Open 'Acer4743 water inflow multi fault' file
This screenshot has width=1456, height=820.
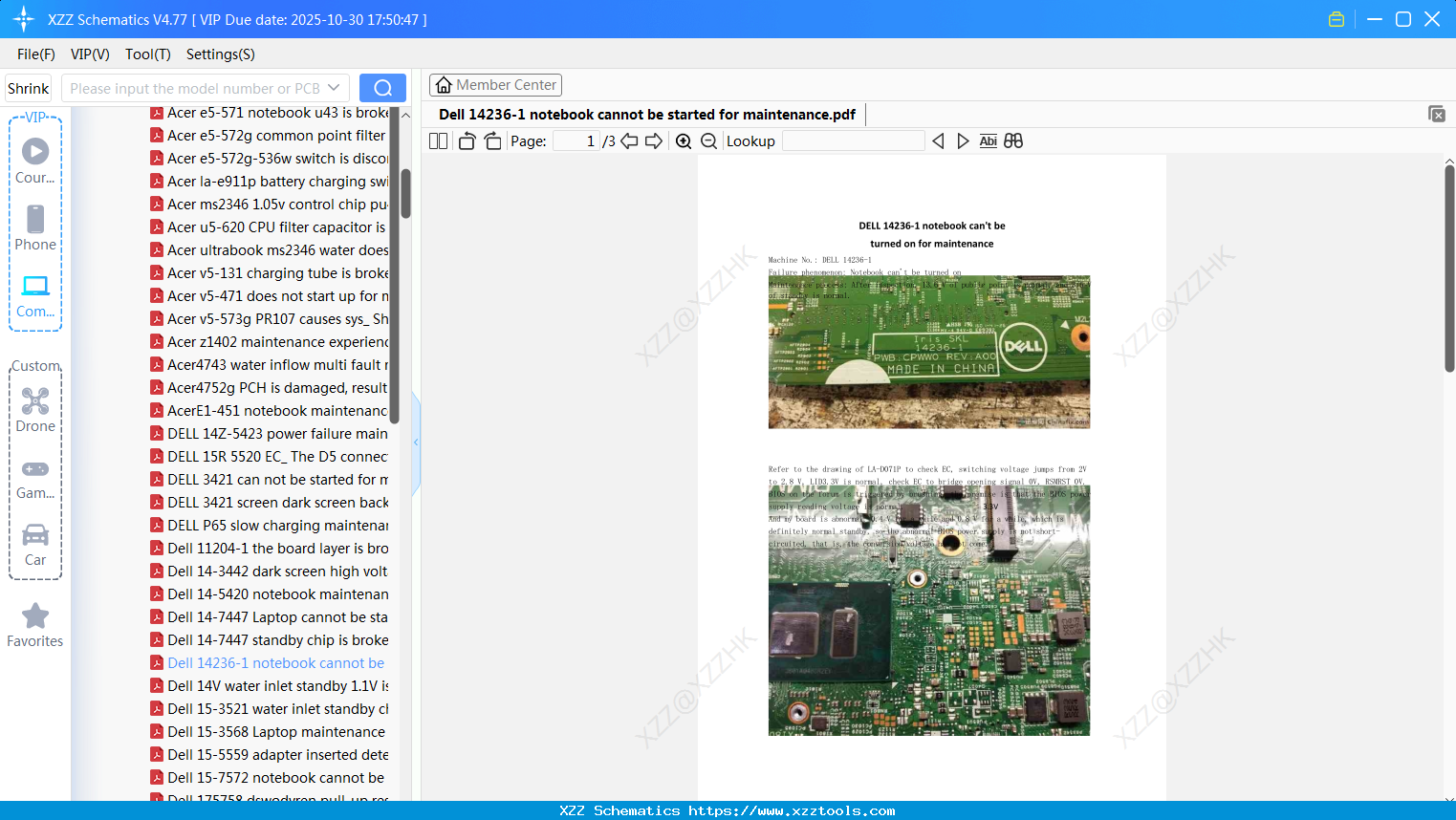(270, 365)
